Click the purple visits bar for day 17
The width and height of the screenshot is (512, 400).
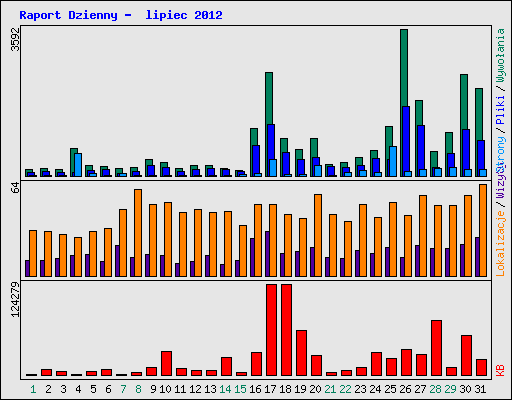[x=267, y=254]
